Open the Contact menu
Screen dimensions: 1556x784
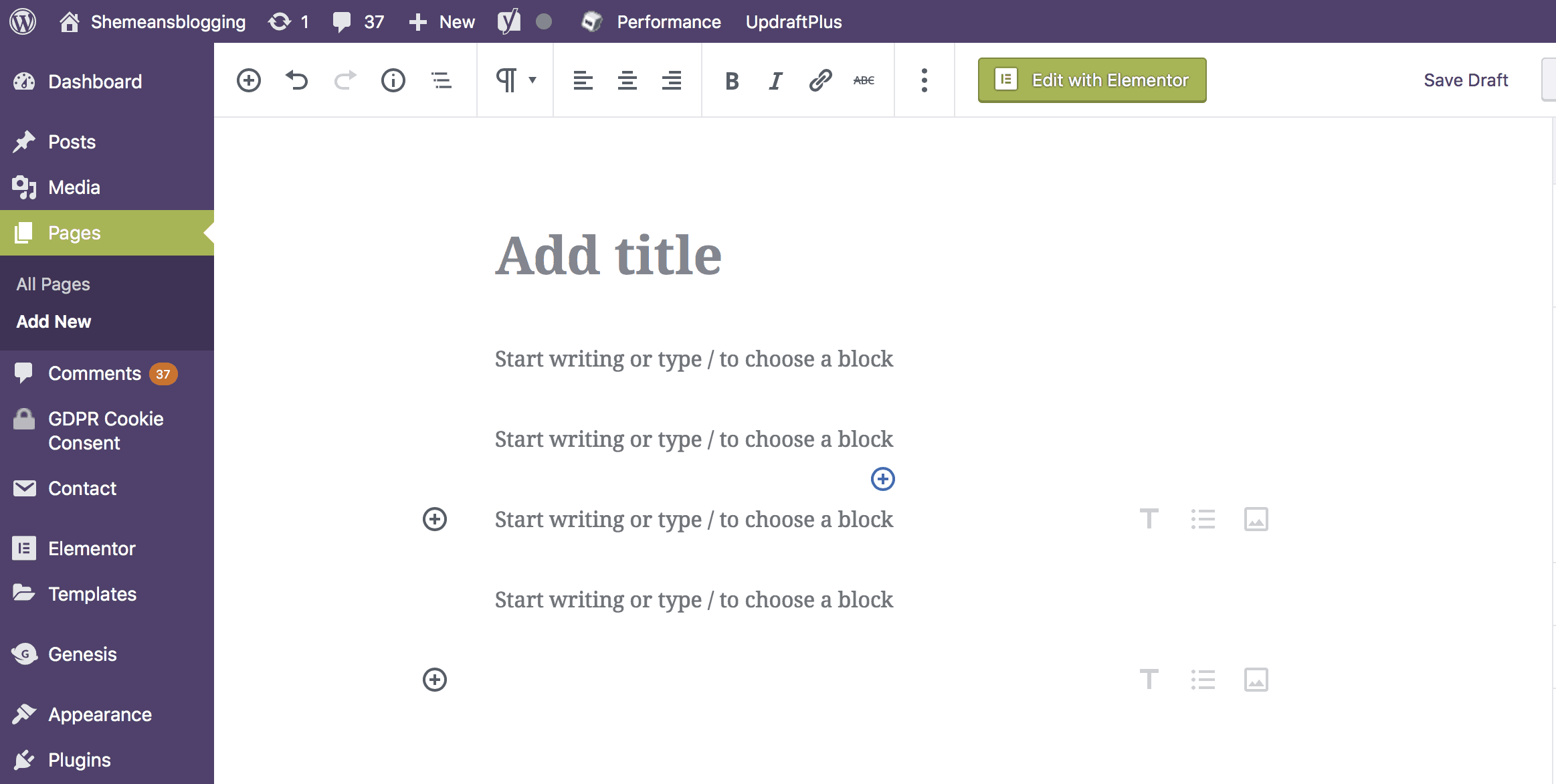point(107,488)
